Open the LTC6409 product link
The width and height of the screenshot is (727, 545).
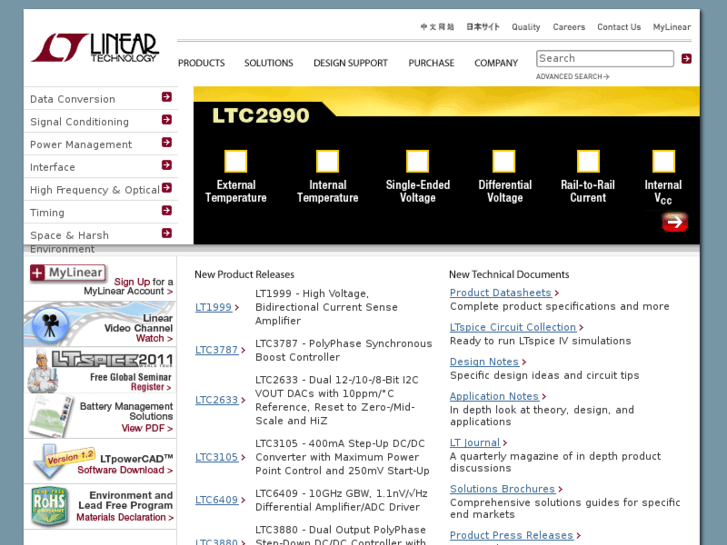click(217, 500)
